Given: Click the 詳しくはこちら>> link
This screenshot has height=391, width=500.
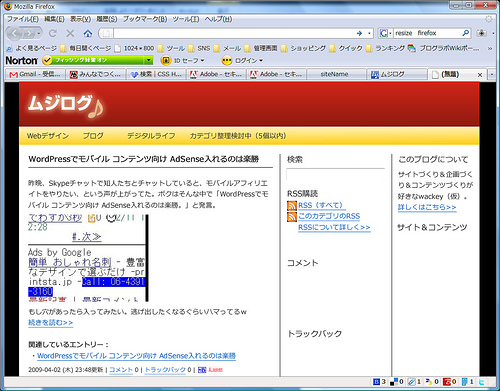Looking at the screenshot, I should (x=427, y=207).
